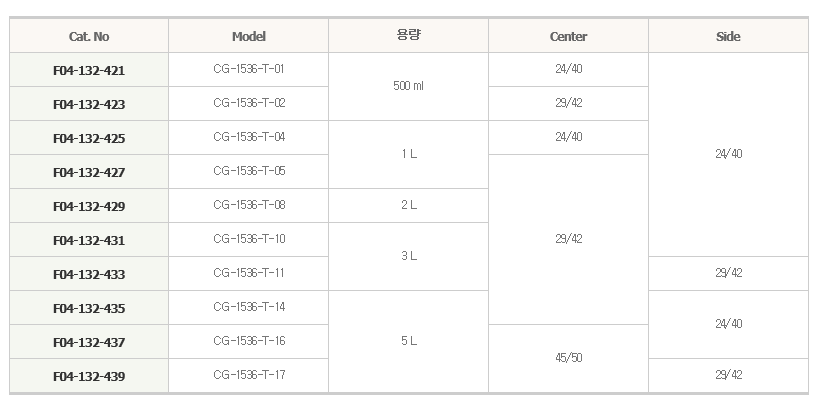Select the Side column header
The image size is (825, 410).
(x=728, y=36)
